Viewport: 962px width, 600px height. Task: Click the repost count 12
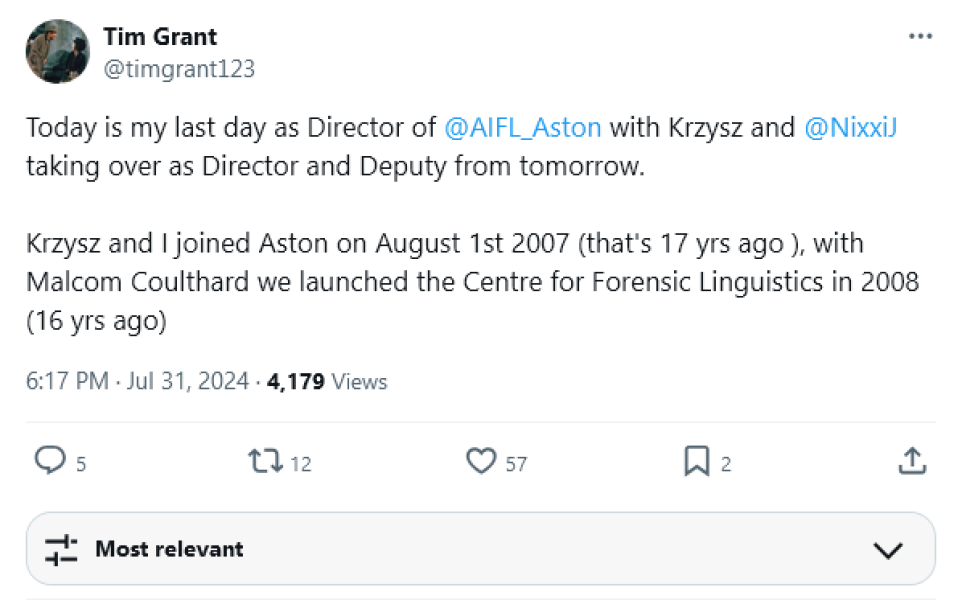point(301,464)
